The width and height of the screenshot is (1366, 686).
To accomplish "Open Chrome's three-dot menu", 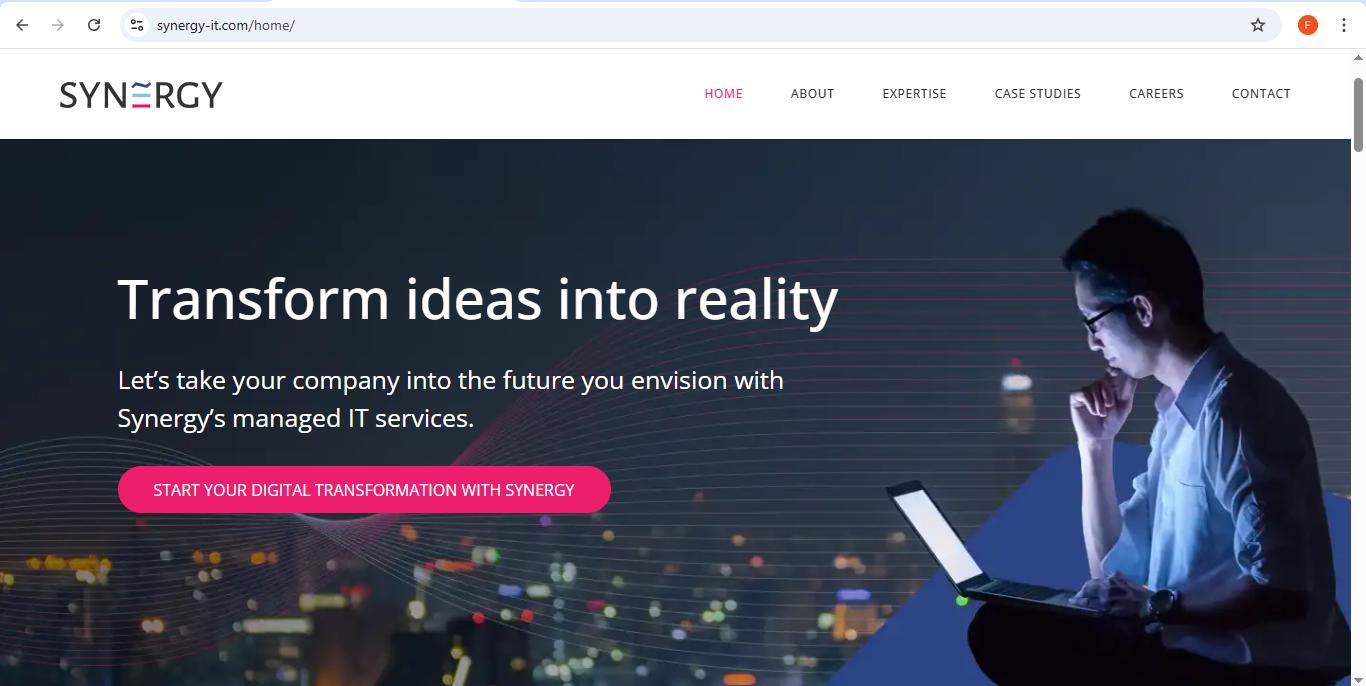I will click(x=1344, y=25).
